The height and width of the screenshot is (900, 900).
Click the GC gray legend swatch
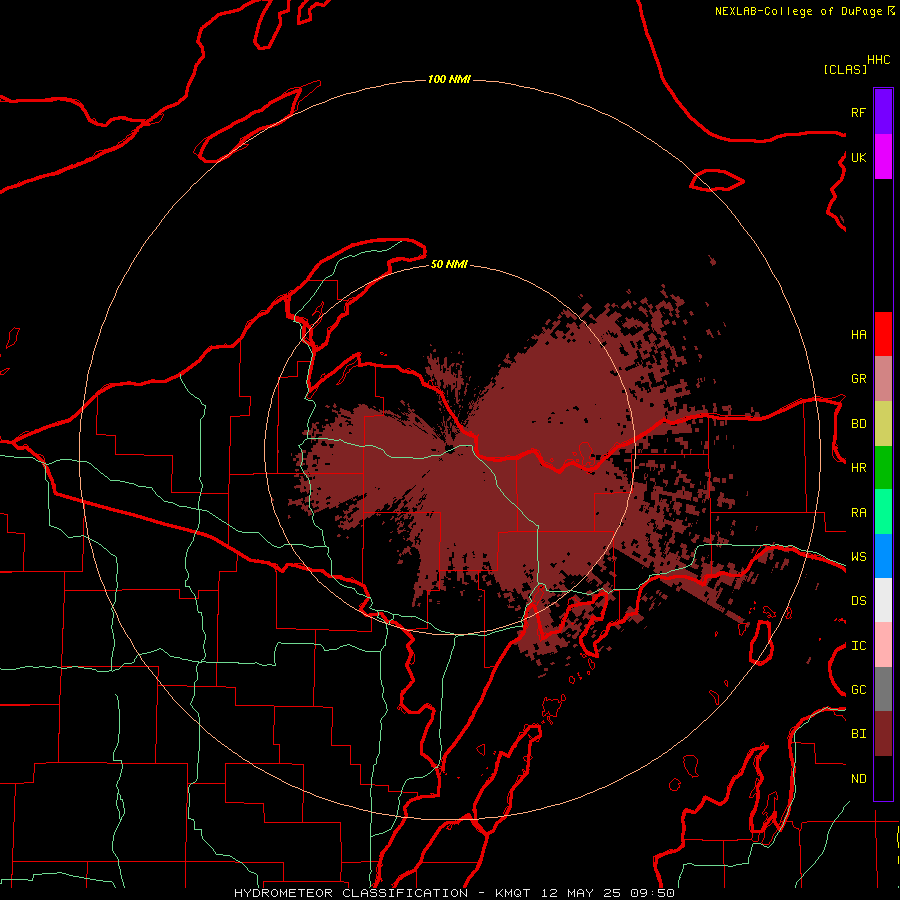(883, 689)
